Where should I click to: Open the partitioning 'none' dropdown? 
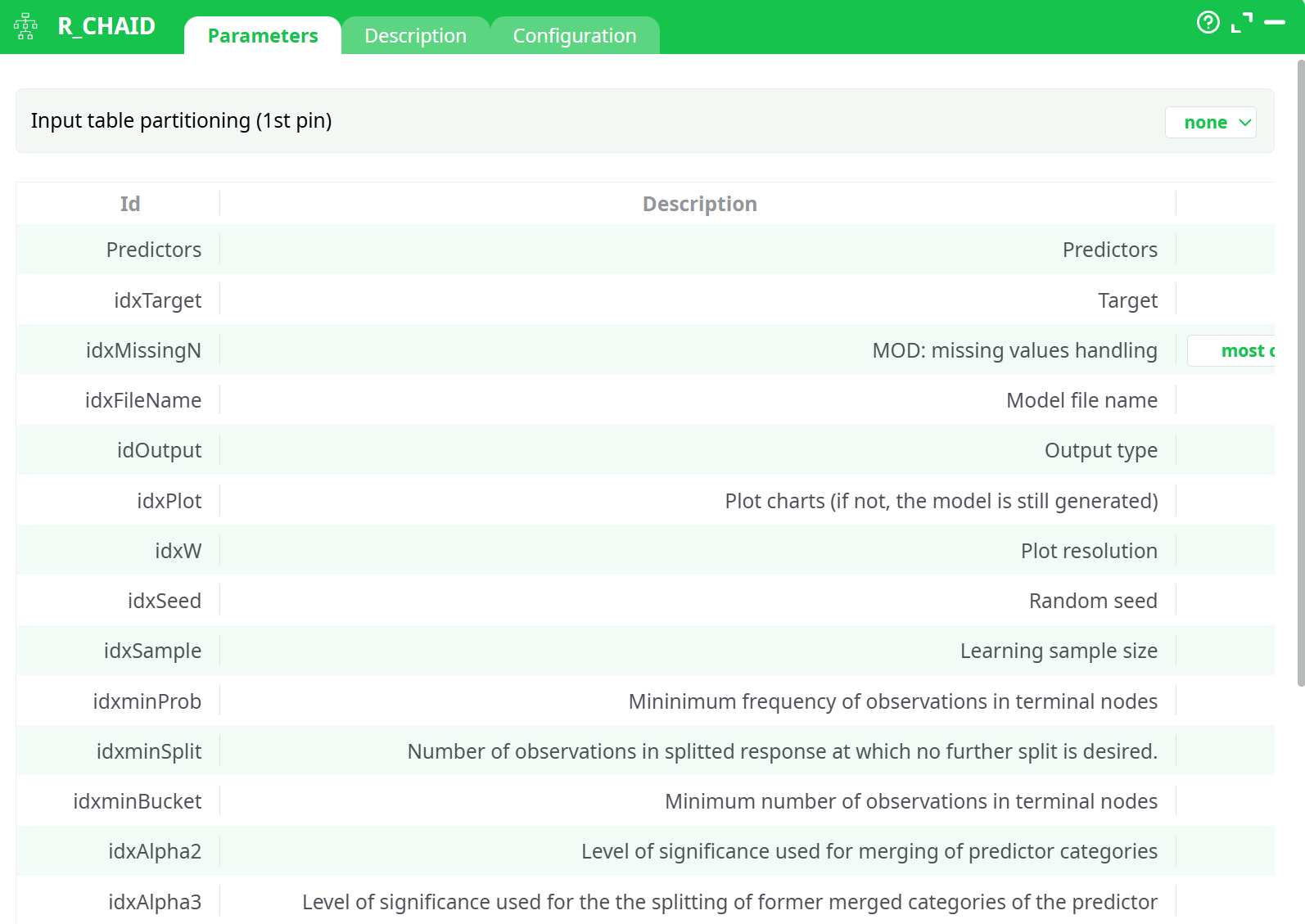click(1209, 123)
